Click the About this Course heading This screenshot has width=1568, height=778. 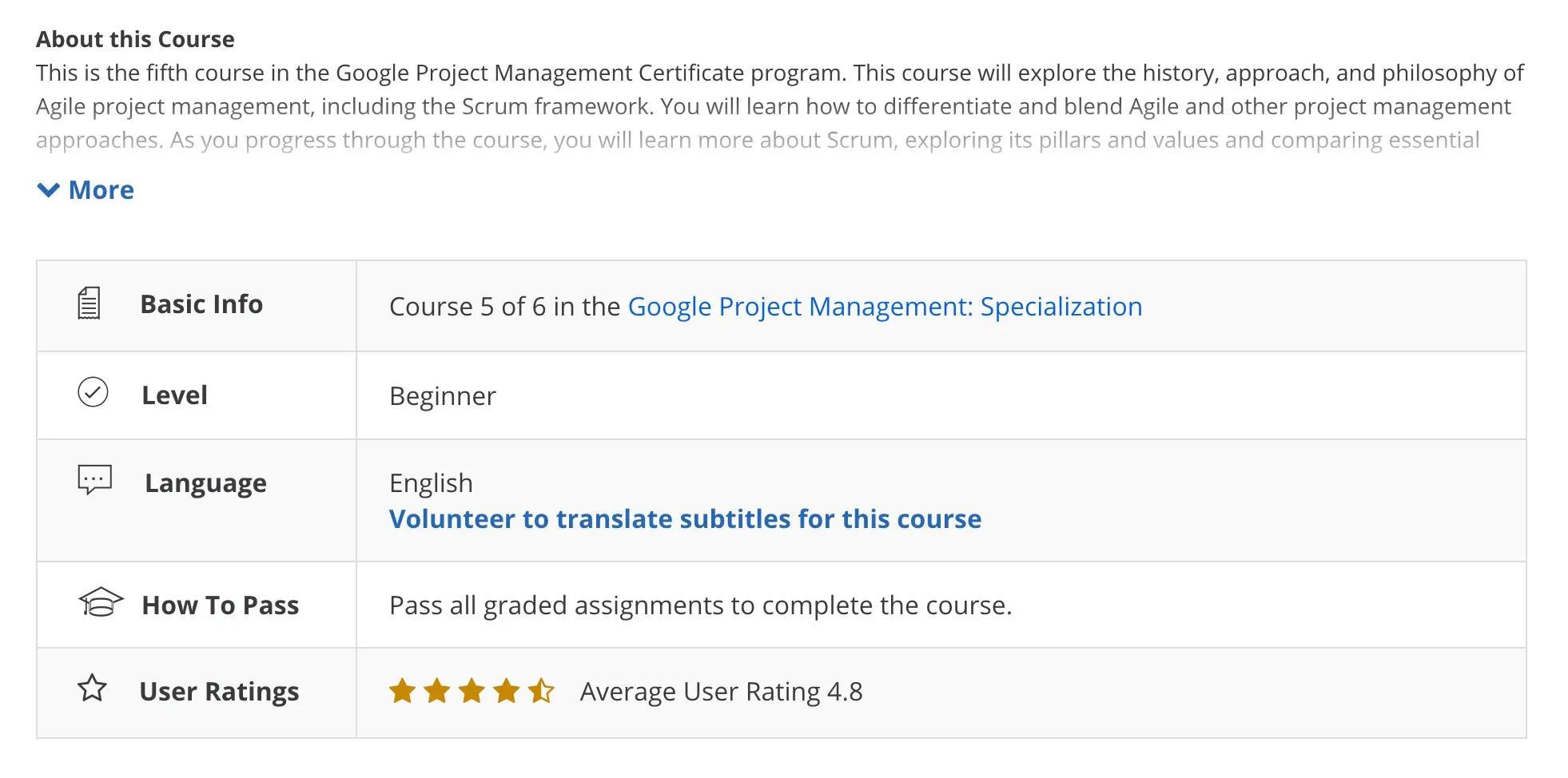(135, 39)
